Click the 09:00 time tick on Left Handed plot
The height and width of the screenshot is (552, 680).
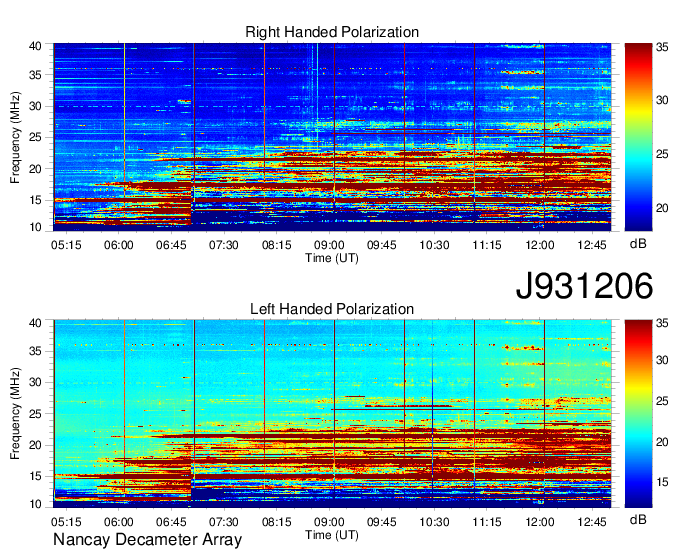click(329, 522)
